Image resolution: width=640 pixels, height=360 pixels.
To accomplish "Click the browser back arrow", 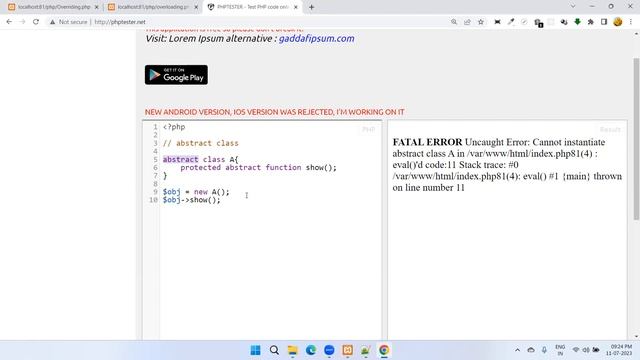I will tap(9, 22).
